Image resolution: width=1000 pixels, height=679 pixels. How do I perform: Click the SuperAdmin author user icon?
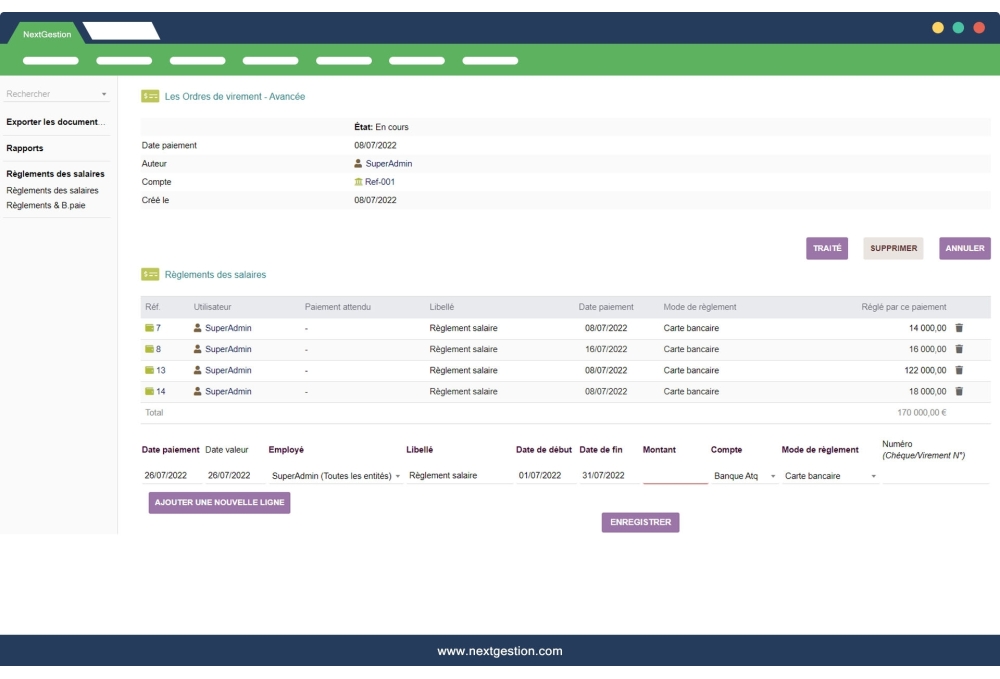(x=359, y=164)
